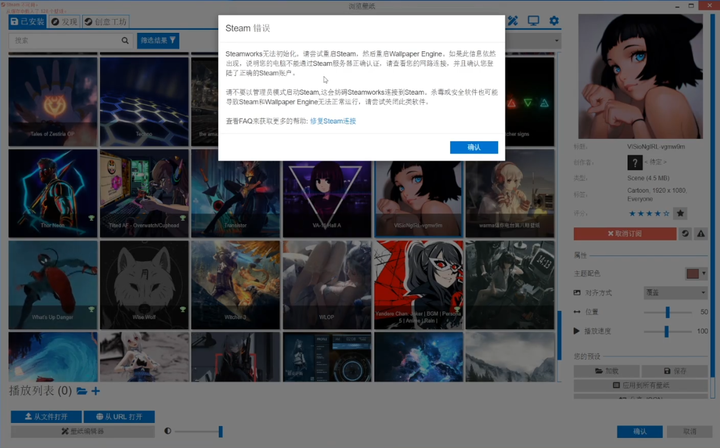Adjust the 播放速度 playback speed slider
The height and width of the screenshot is (448, 720).
(668, 331)
